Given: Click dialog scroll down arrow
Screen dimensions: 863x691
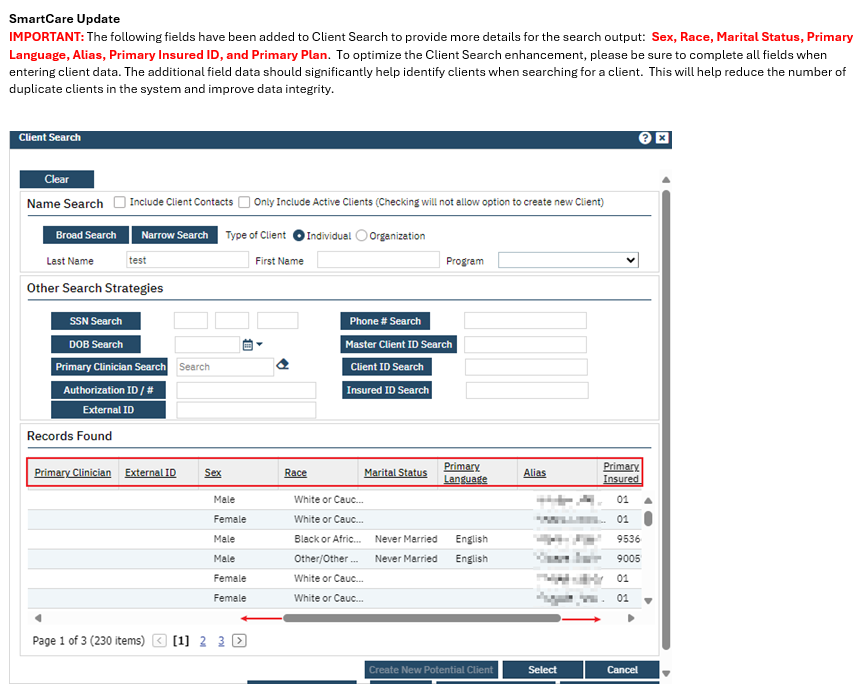Looking at the screenshot, I should point(666,673).
